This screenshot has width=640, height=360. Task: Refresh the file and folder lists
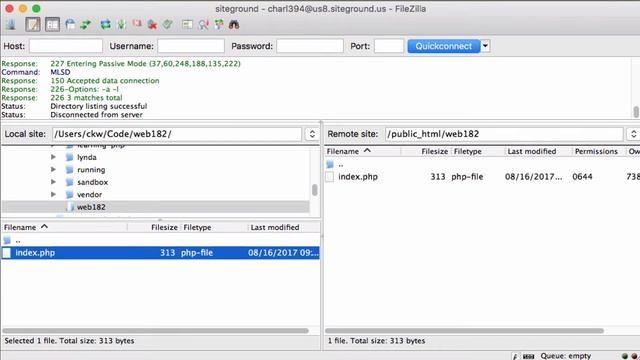coord(105,24)
